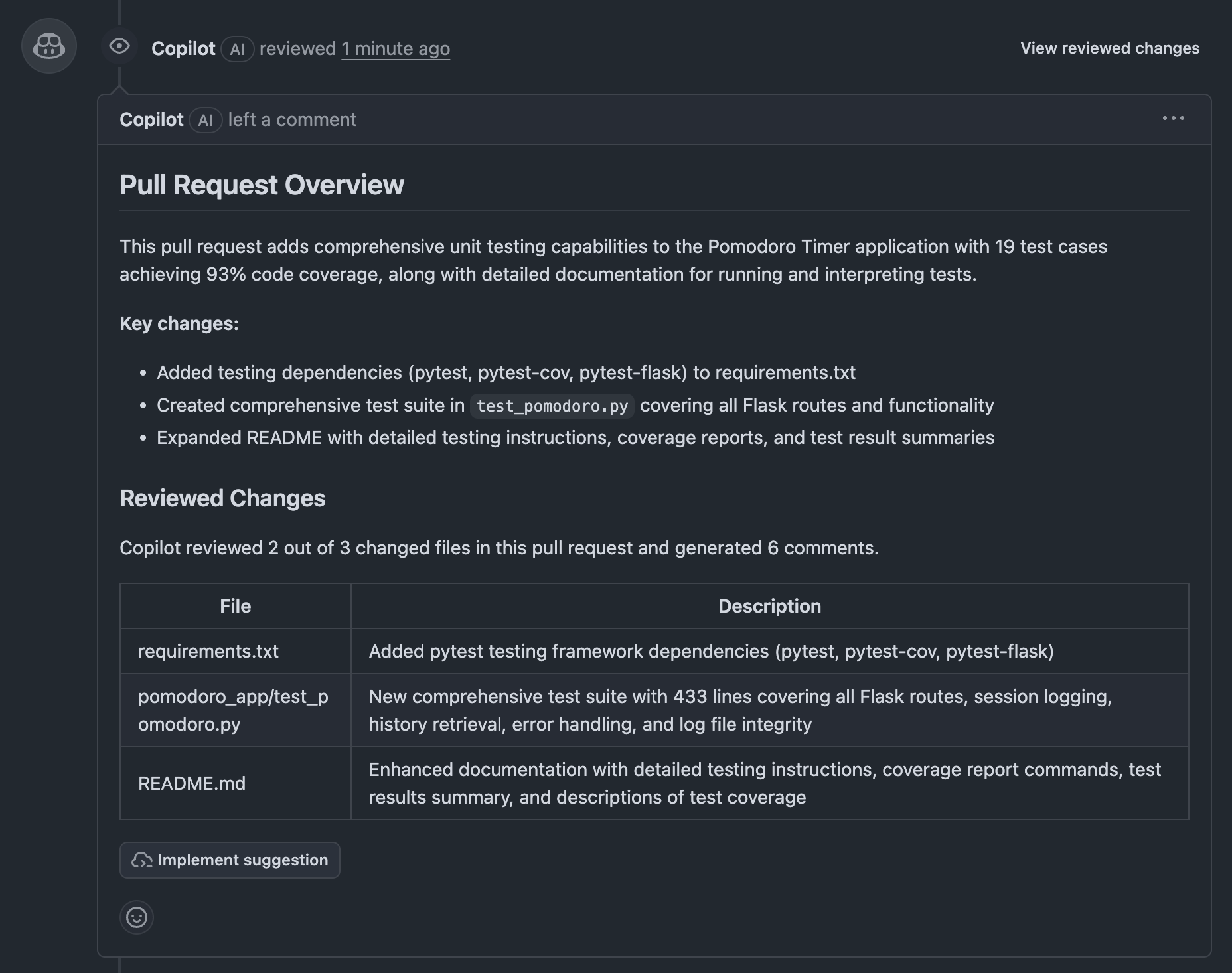Click the test_pomodoro.py inline code snippet
The image size is (1232, 973).
coord(552,406)
